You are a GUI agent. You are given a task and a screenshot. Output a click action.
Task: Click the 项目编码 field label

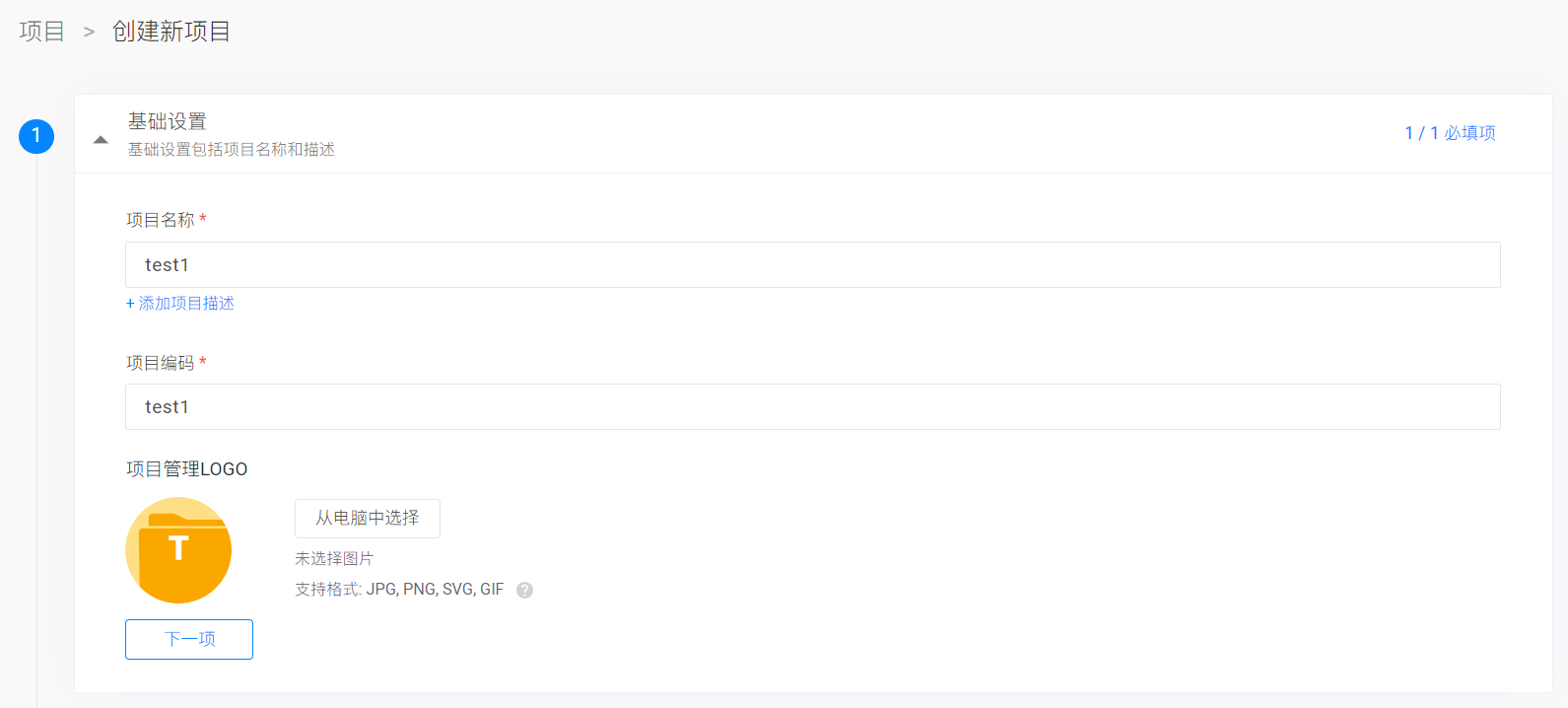point(161,363)
